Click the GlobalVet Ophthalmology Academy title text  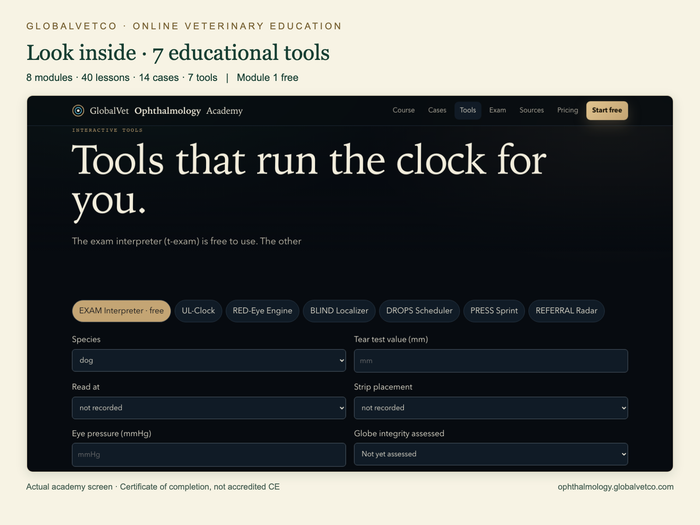coord(166,111)
